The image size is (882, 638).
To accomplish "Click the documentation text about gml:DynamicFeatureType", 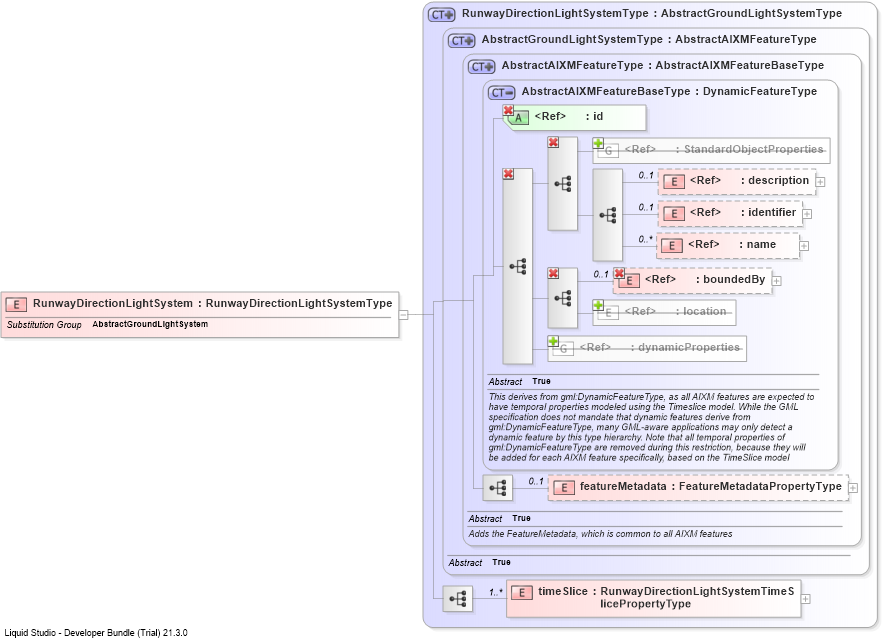I will pyautogui.click(x=651, y=428).
